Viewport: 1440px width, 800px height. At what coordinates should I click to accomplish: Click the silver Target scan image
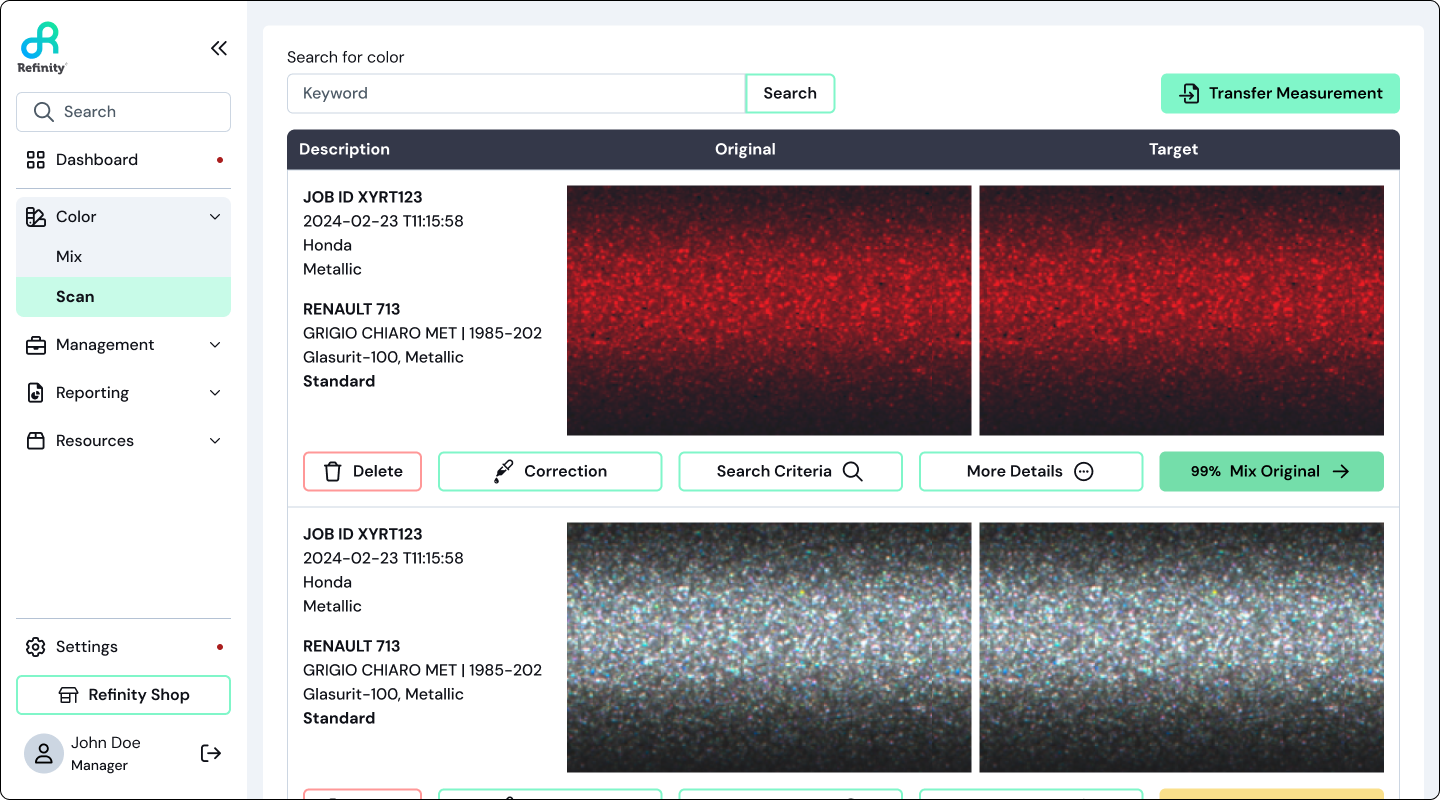click(1182, 647)
